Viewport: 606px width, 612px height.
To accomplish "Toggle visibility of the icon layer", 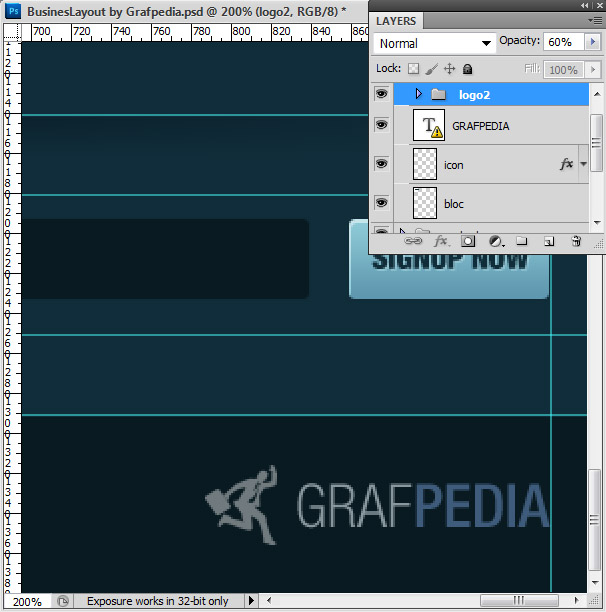I will (x=381, y=164).
